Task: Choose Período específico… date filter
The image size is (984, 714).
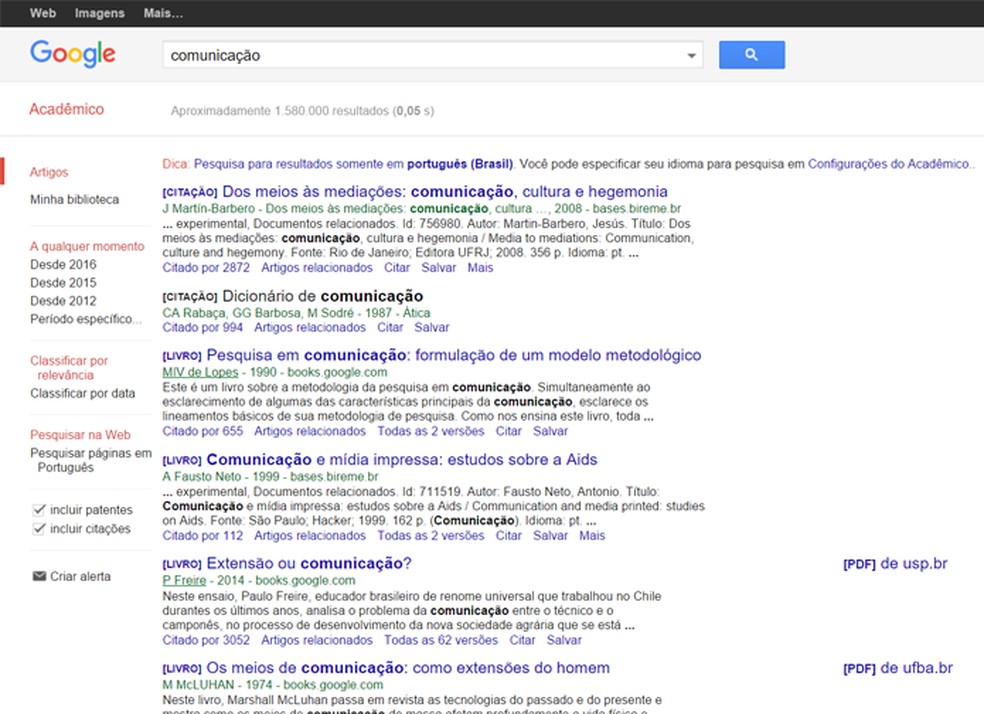Action: pyautogui.click(x=86, y=319)
